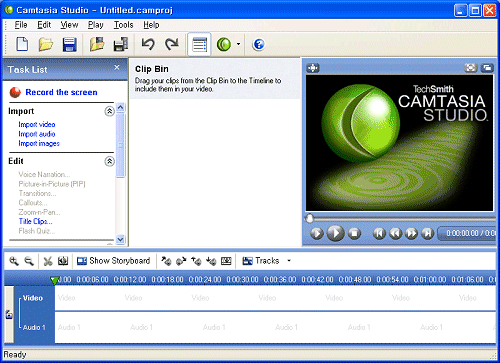Click the preview pan/move icon

click(313, 68)
